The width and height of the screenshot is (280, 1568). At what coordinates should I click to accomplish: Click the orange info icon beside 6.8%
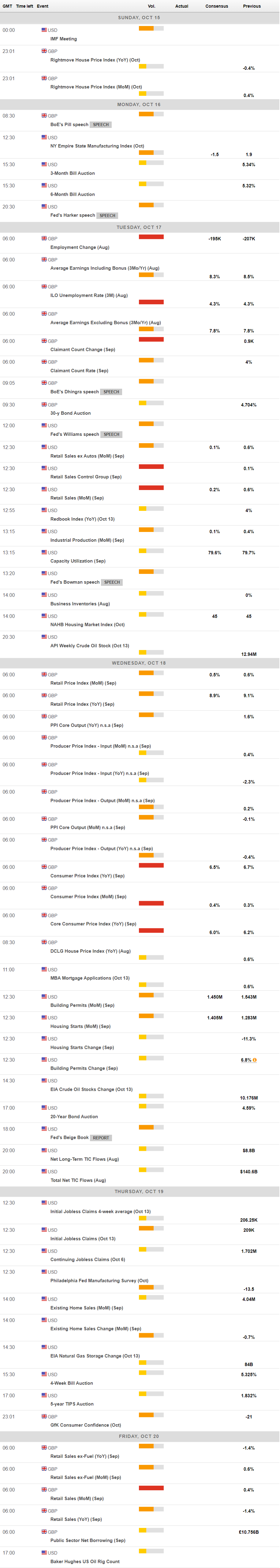pyautogui.click(x=254, y=1060)
